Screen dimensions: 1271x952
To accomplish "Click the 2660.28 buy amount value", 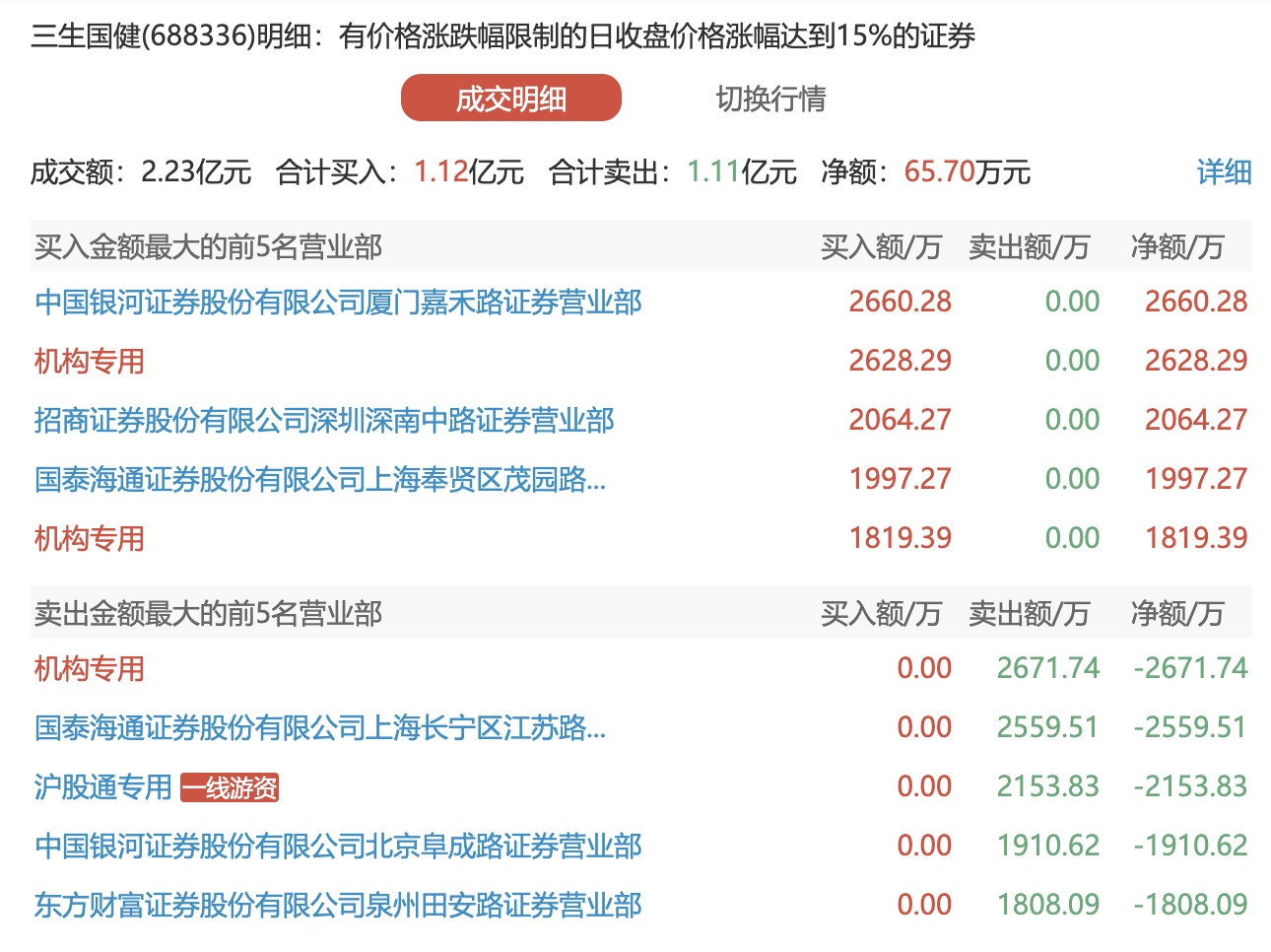I will pyautogui.click(x=900, y=302).
